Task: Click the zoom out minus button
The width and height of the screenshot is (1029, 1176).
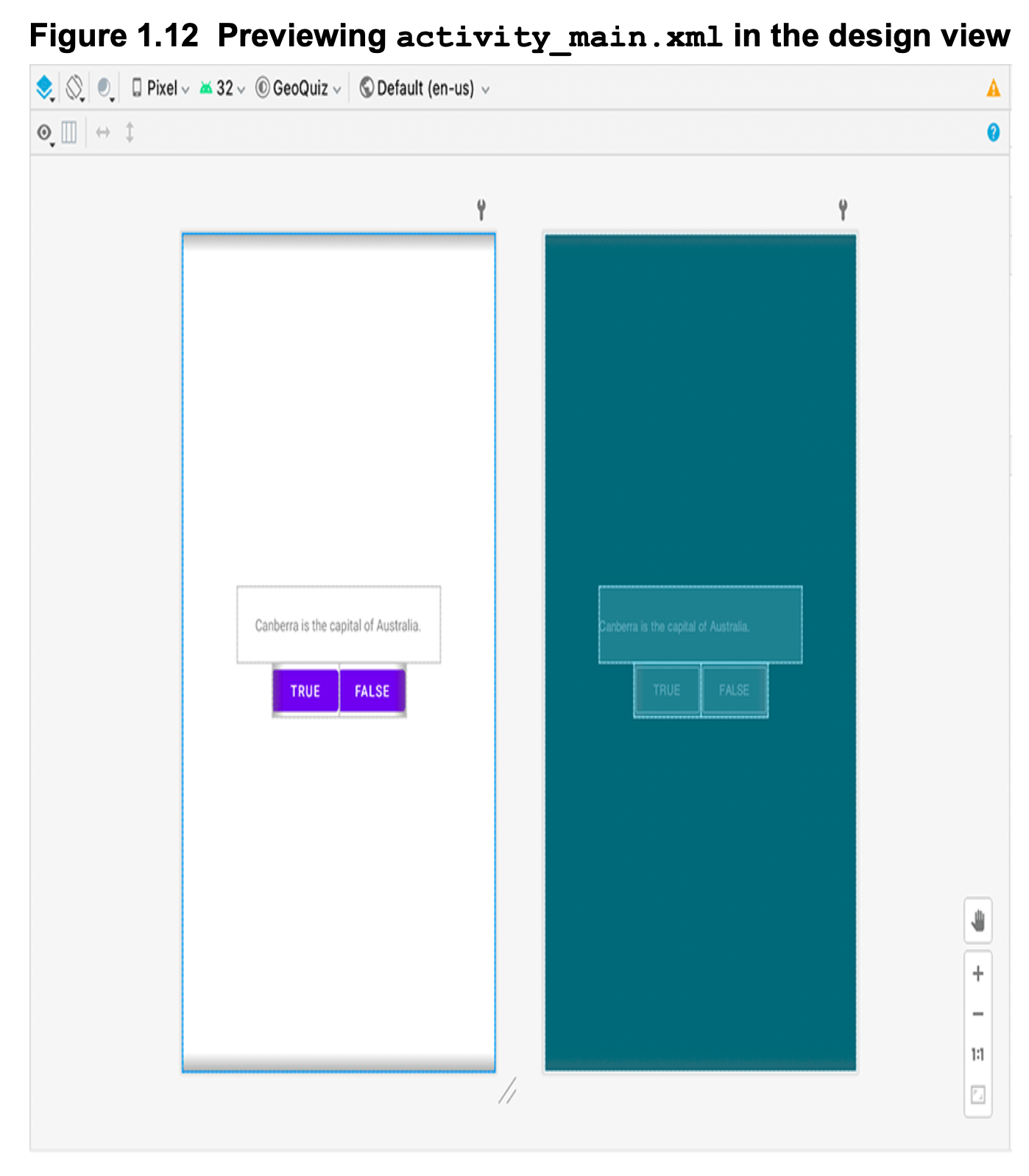Action: [x=978, y=1013]
